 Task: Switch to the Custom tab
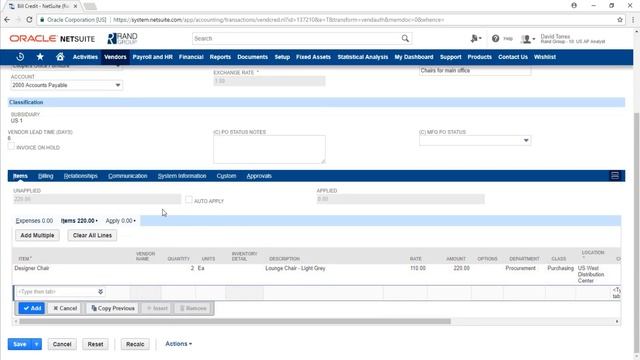point(226,176)
